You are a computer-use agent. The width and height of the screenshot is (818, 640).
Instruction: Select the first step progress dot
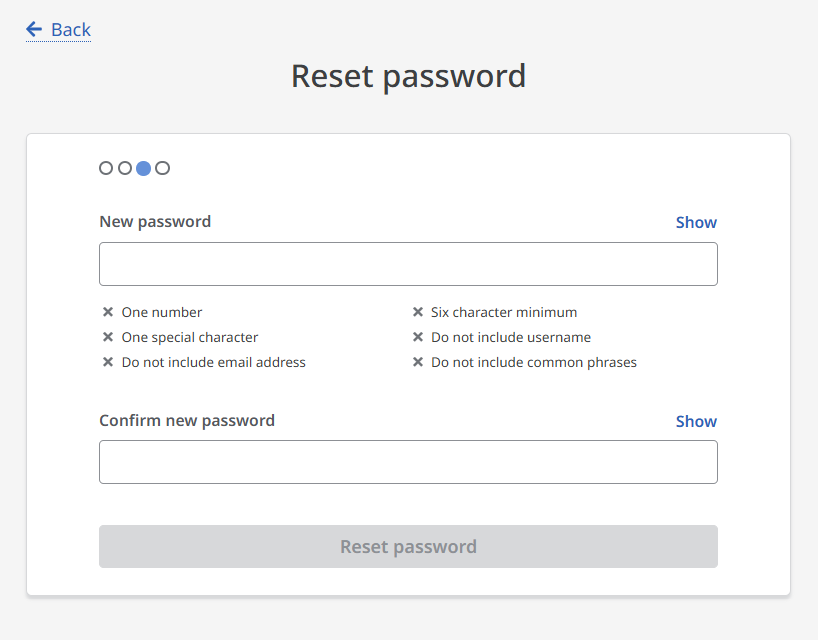click(106, 168)
